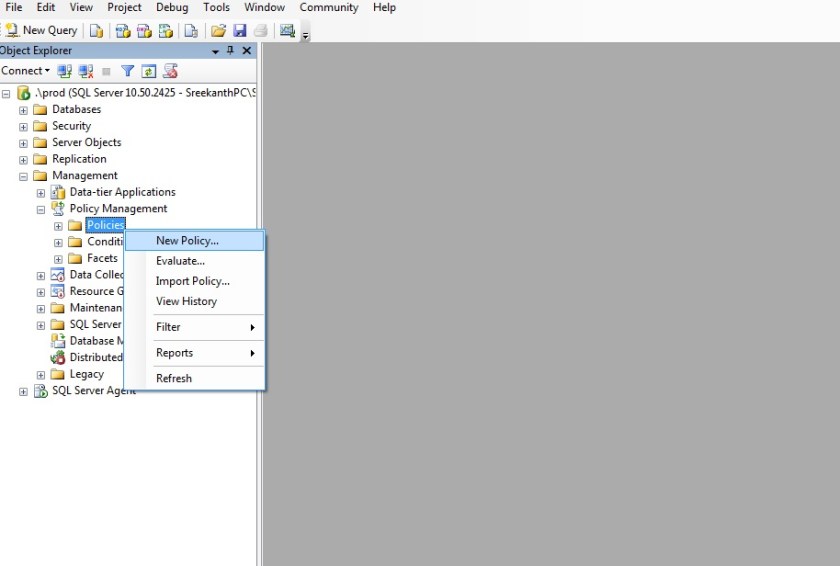Pin the Object Explorer panel with auto-hide pushpin
Screen dimensions: 840x566
231,51
